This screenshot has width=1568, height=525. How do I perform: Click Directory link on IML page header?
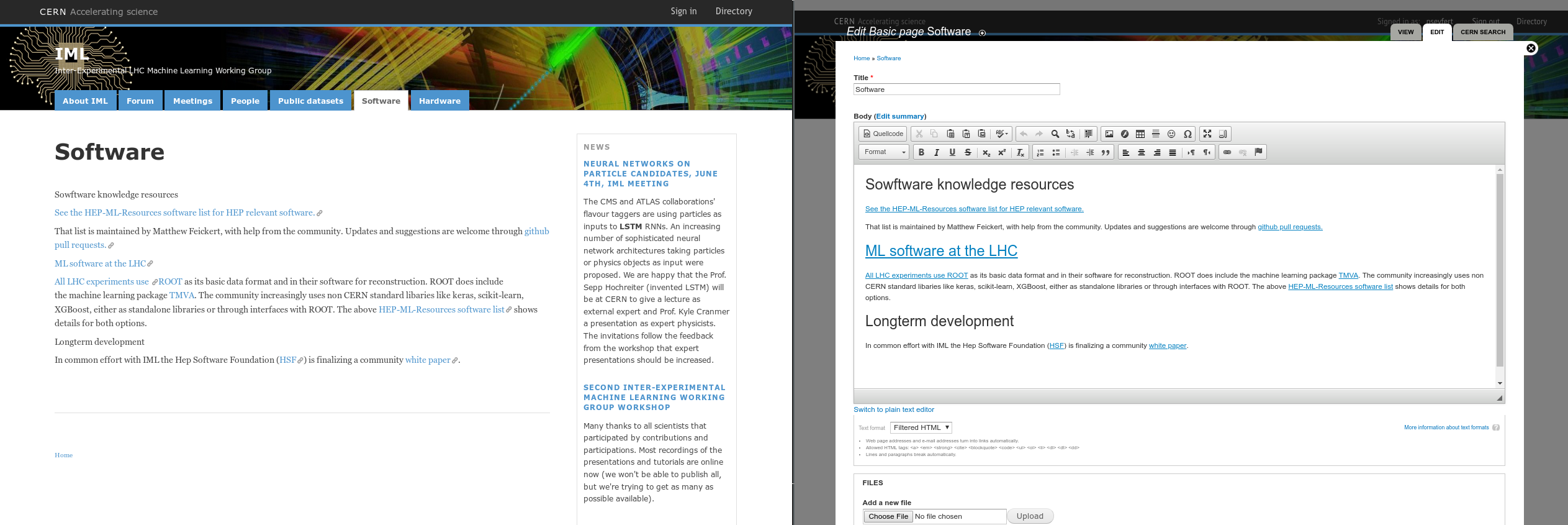734,11
